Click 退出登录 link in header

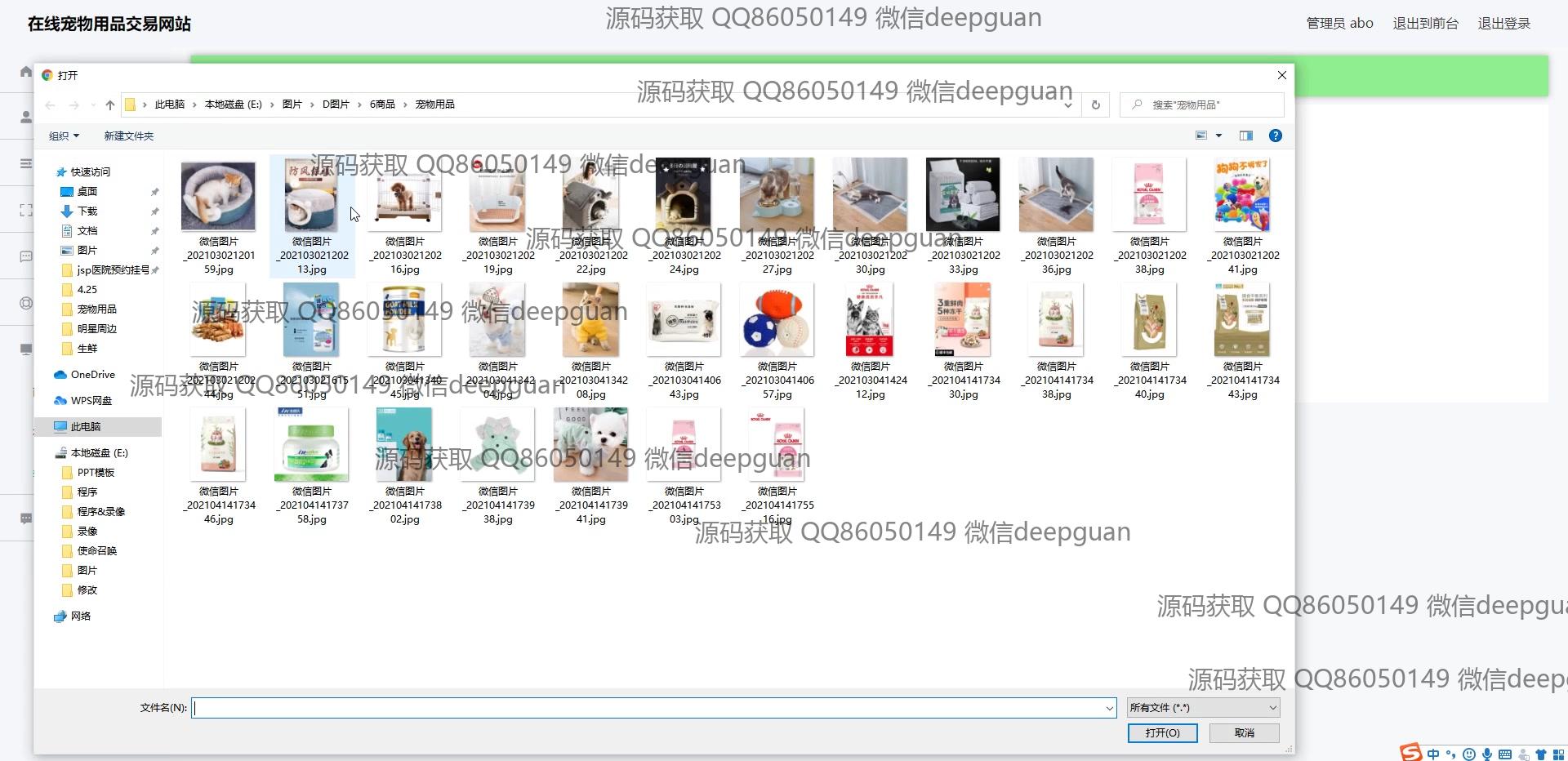(1503, 24)
